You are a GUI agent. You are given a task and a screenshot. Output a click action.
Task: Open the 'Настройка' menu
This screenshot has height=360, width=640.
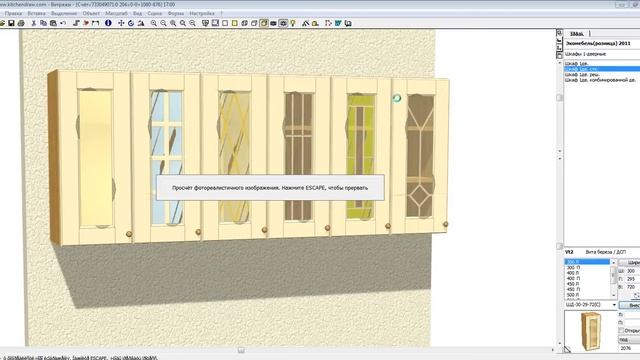(x=202, y=13)
